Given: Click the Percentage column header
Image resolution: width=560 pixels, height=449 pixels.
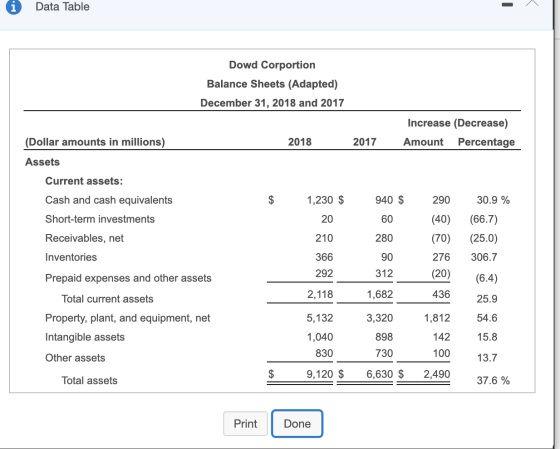Looking at the screenshot, I should click(x=486, y=142).
